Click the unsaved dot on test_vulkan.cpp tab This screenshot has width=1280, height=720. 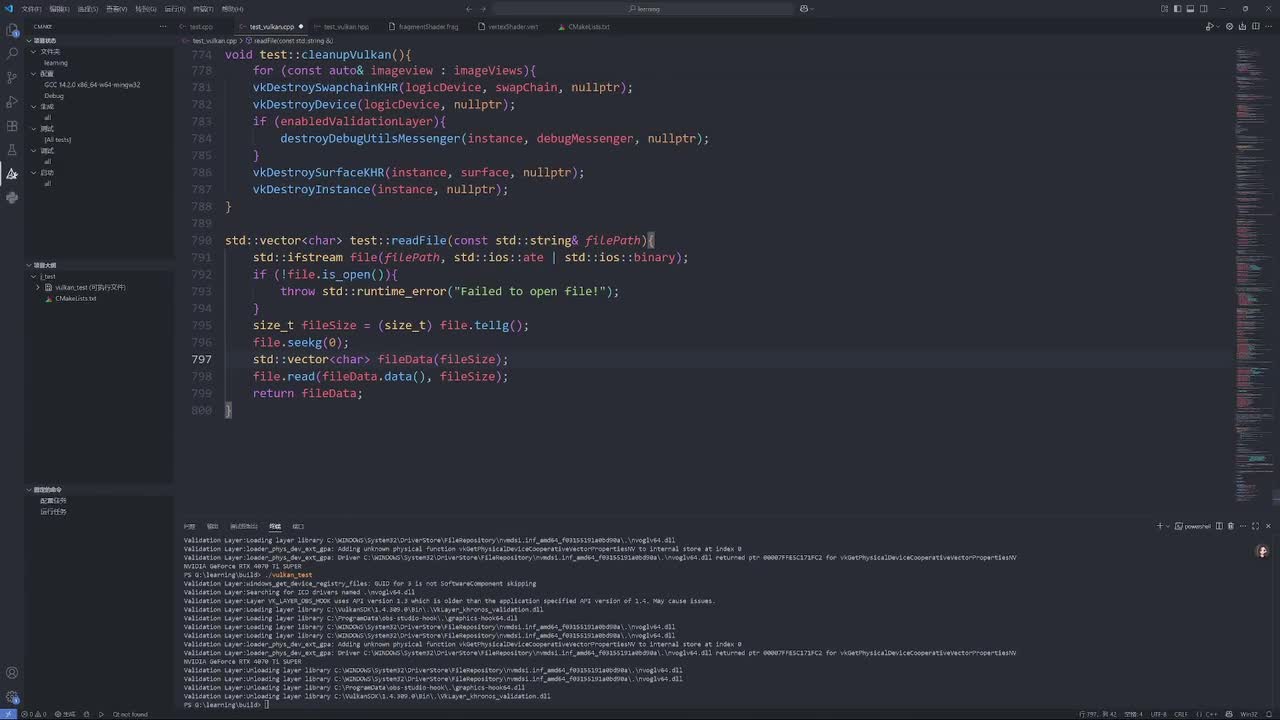(x=301, y=27)
